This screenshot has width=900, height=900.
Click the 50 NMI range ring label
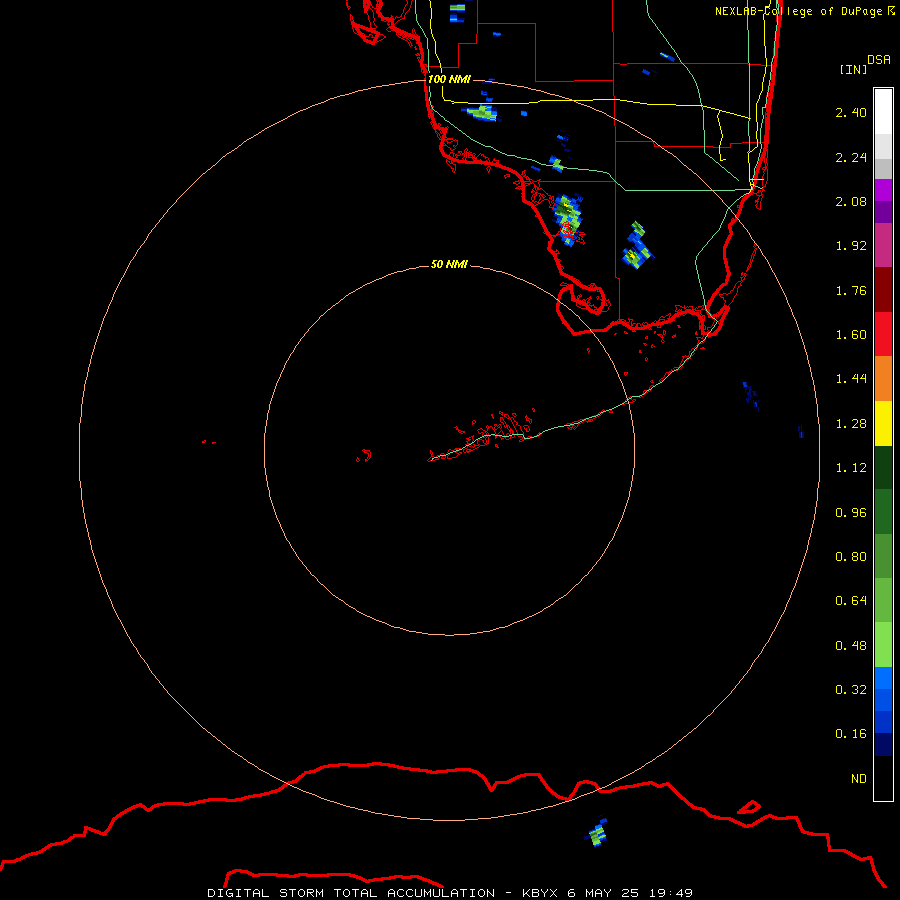pos(449,264)
